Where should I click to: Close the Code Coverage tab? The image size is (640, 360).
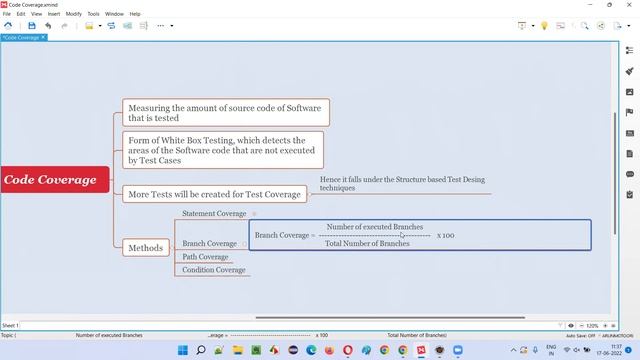click(x=43, y=37)
